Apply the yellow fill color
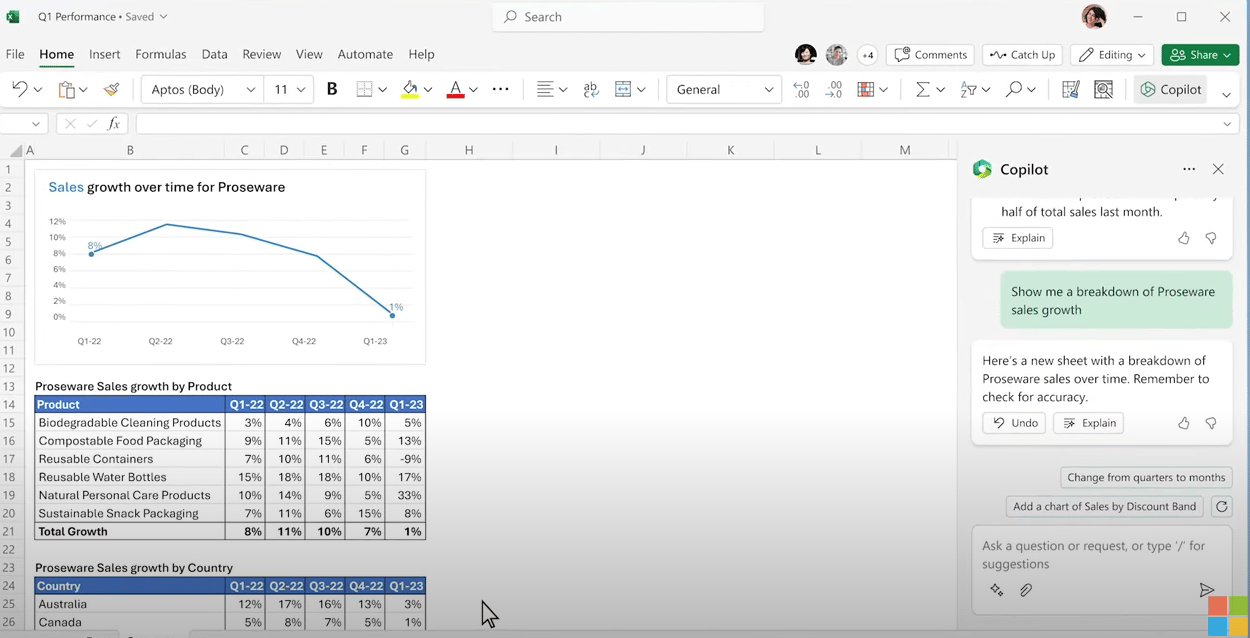Viewport: 1250px width, 638px height. coord(409,89)
